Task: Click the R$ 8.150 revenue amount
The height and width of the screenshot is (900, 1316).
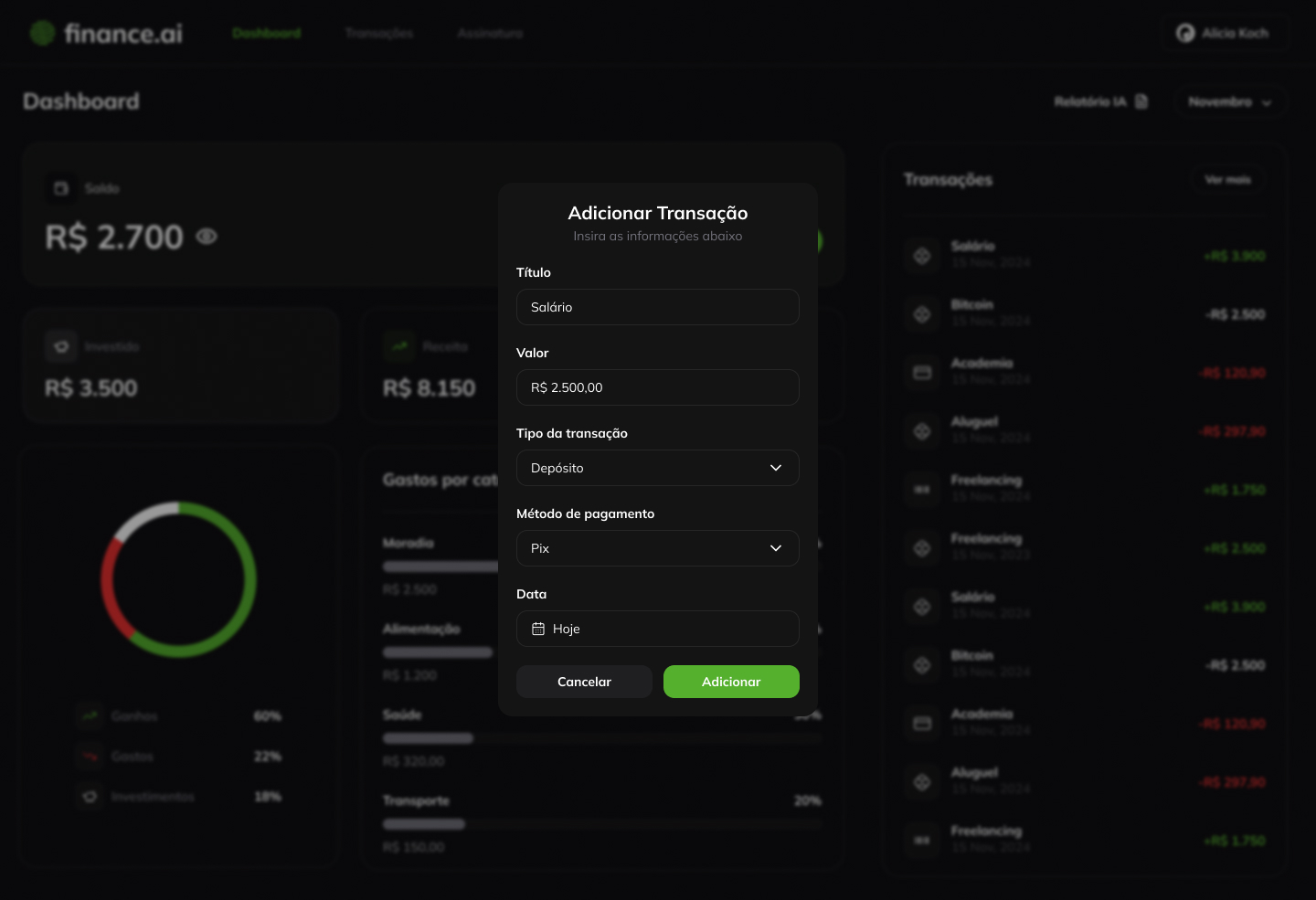Action: 430,388
